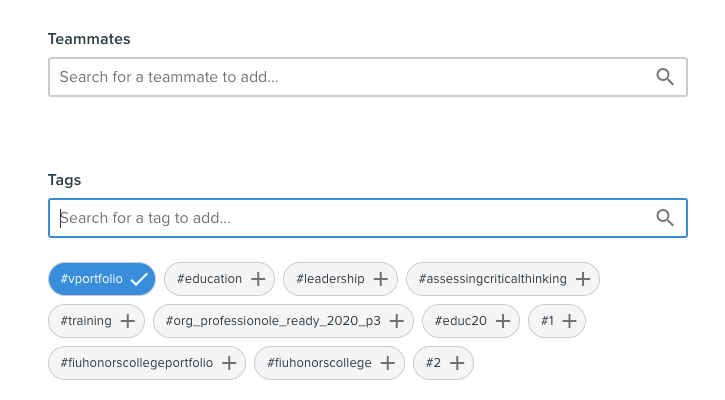Click plus icon on #assessingcriticalthinking tag
This screenshot has width=725, height=400.
(583, 279)
